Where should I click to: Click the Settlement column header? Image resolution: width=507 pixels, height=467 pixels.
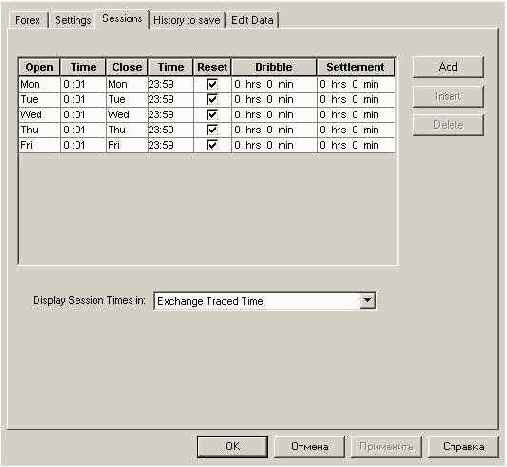(x=355, y=67)
